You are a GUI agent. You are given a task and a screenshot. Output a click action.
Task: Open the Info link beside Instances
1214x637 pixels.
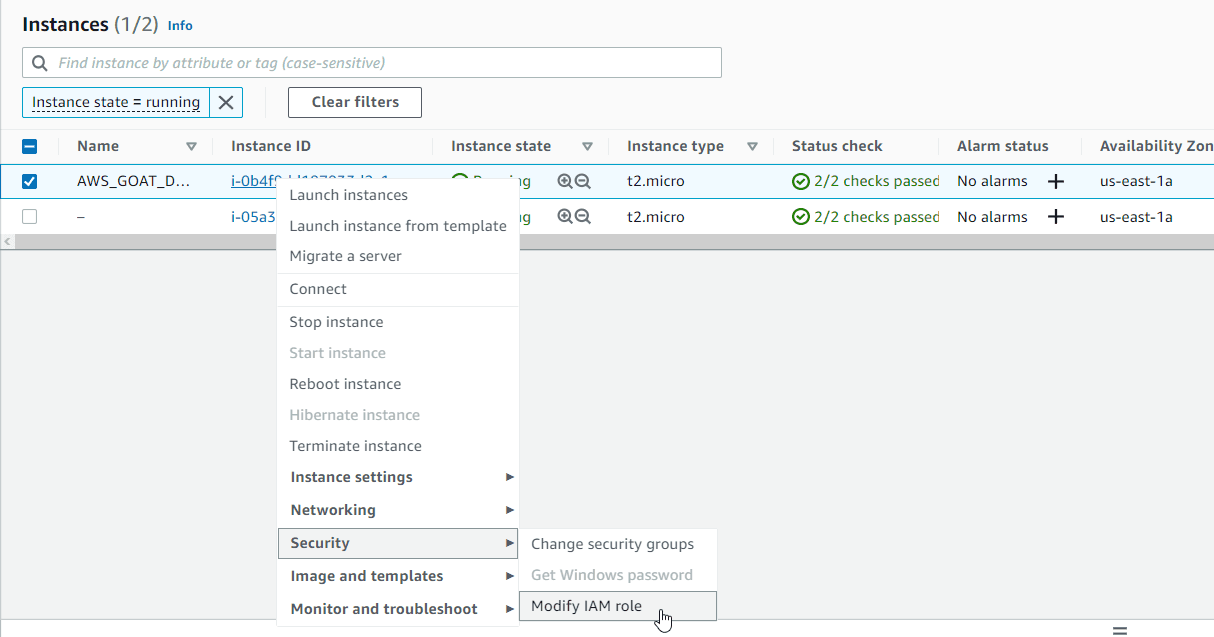click(180, 25)
